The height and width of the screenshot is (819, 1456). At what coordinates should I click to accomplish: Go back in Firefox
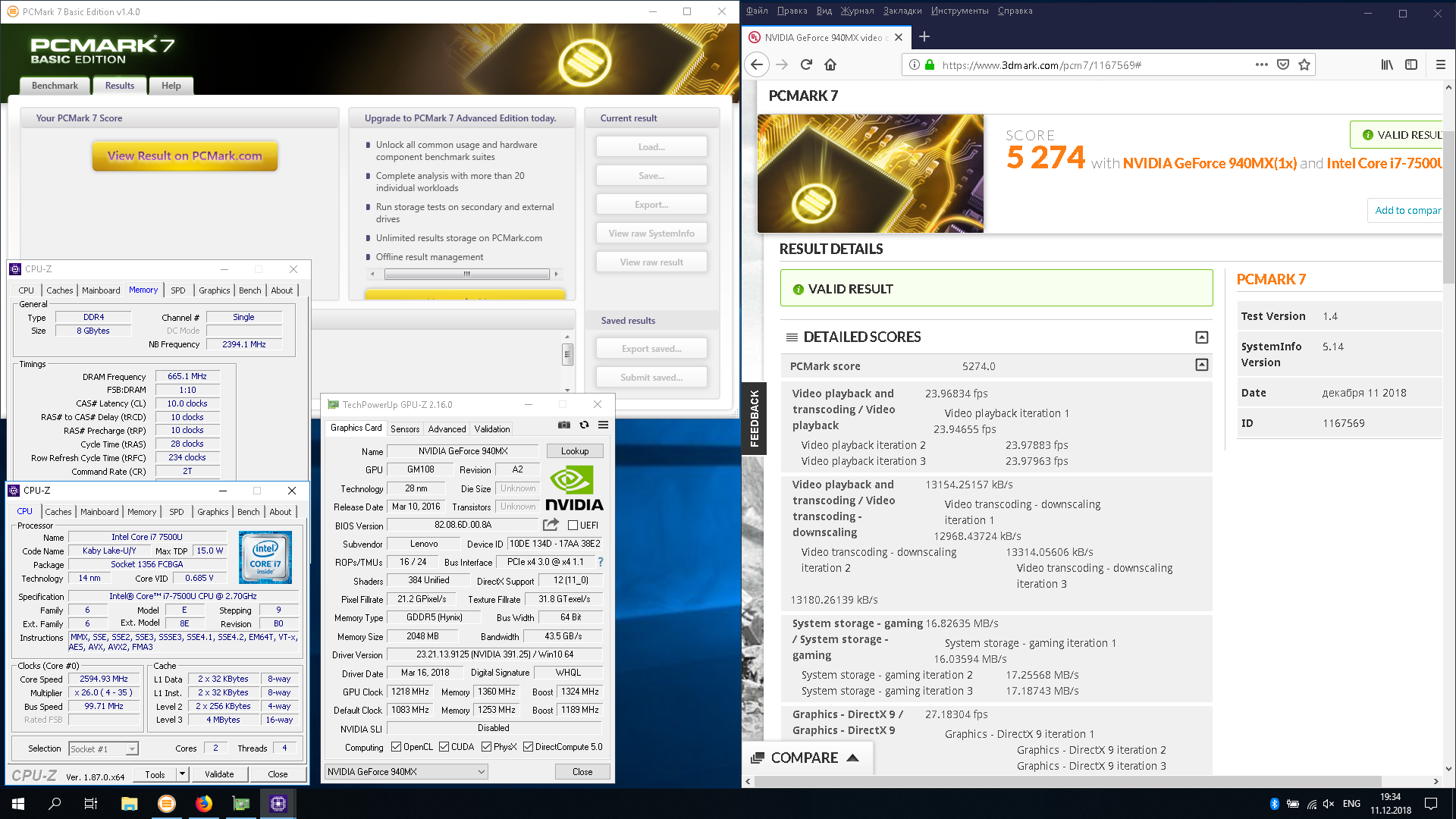[x=757, y=64]
